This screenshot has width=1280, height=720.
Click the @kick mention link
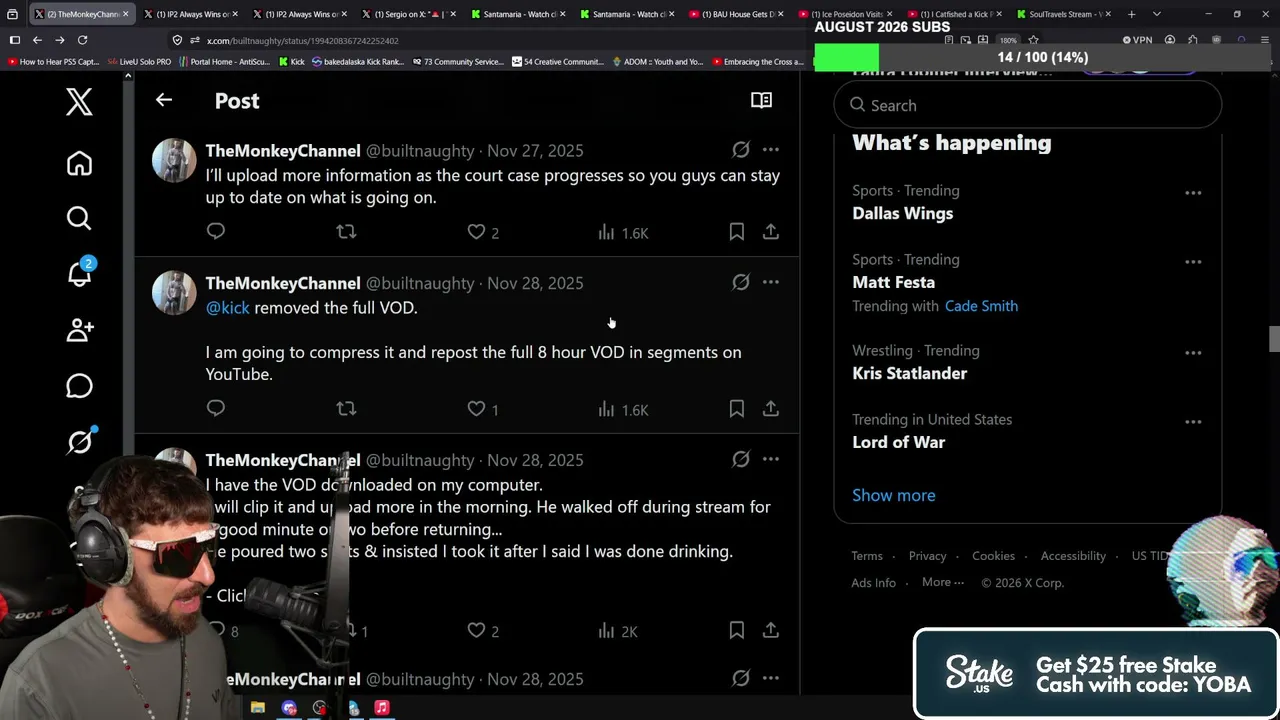(227, 308)
